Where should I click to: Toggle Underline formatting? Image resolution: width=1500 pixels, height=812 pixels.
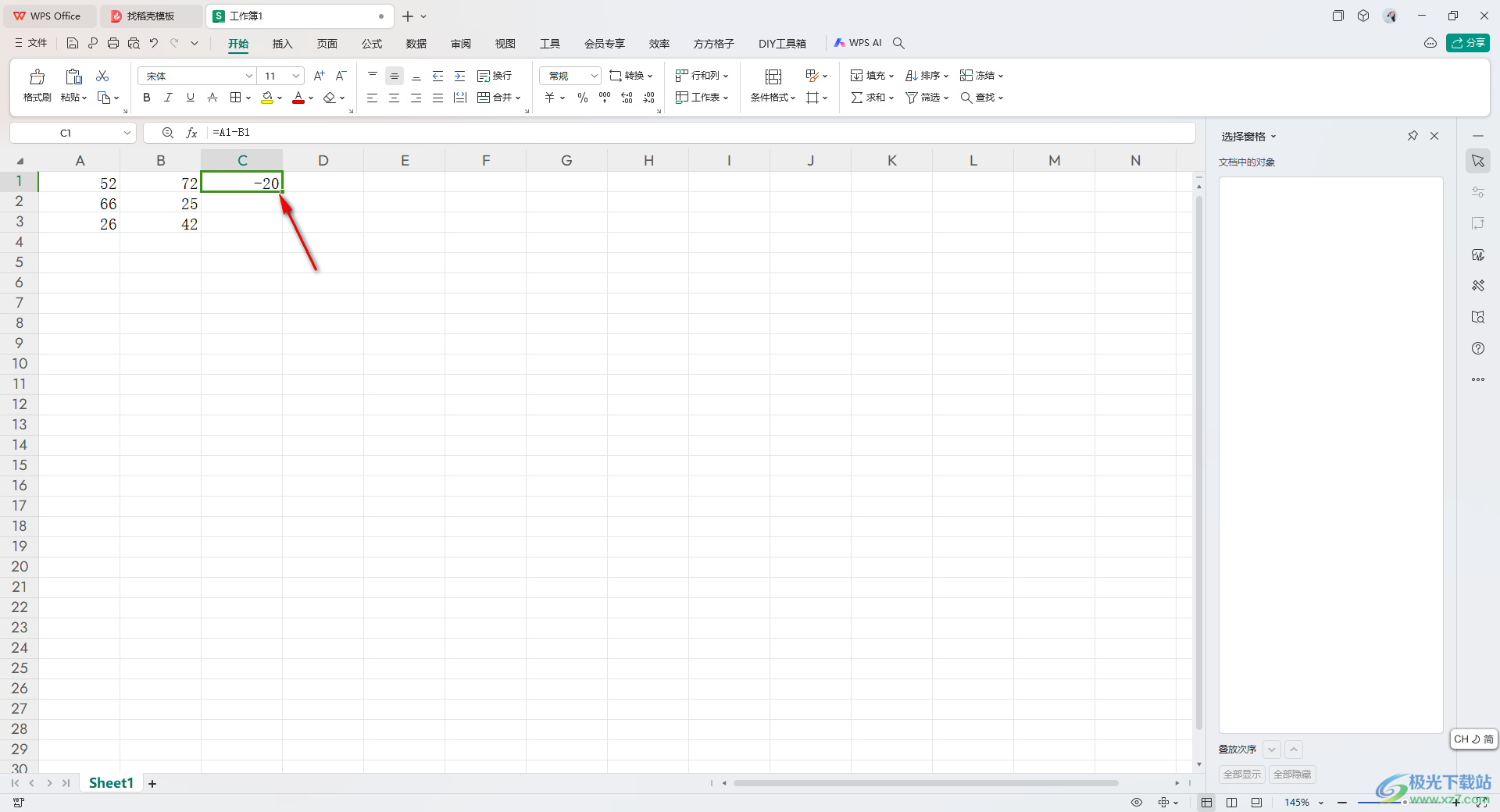click(191, 98)
